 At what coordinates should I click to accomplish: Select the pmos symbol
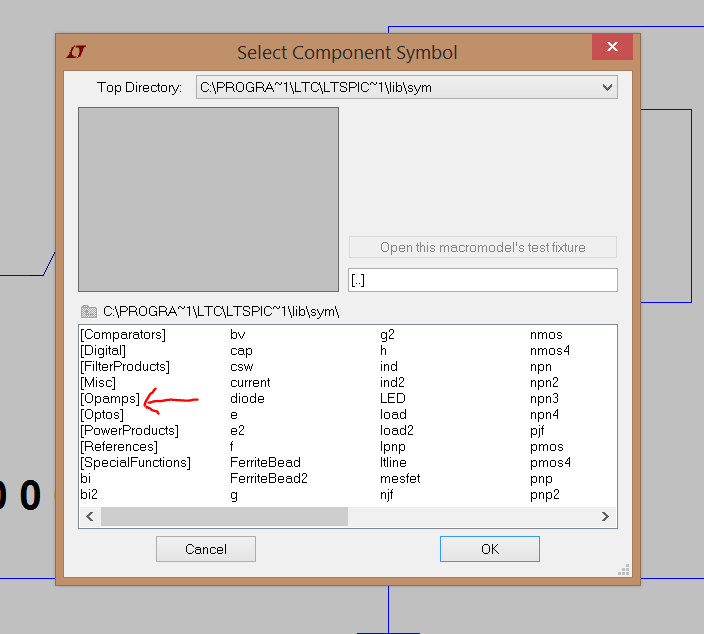coord(546,448)
